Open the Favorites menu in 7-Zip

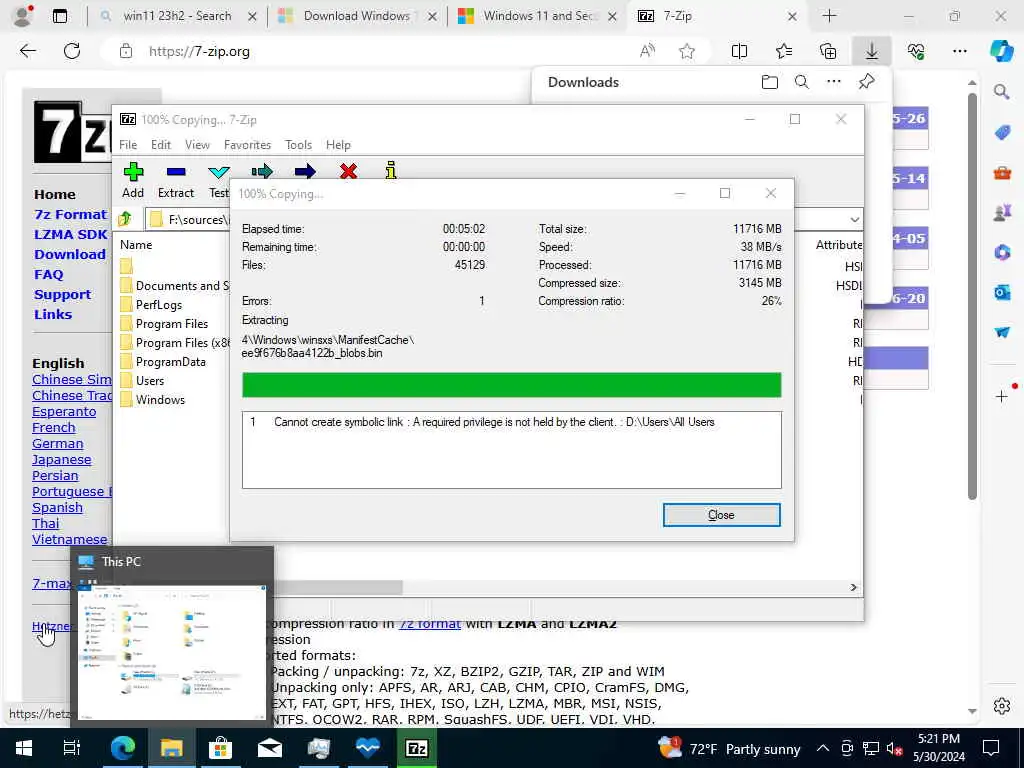[247, 145]
